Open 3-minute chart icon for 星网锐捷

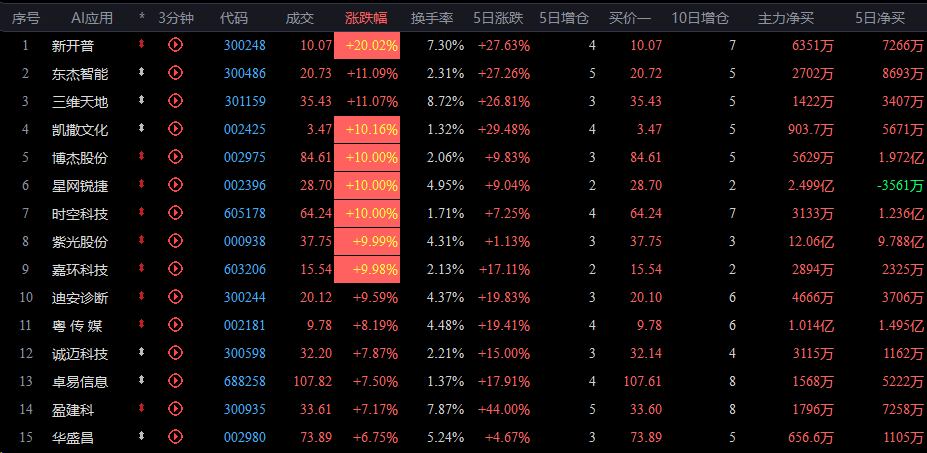(x=175, y=185)
